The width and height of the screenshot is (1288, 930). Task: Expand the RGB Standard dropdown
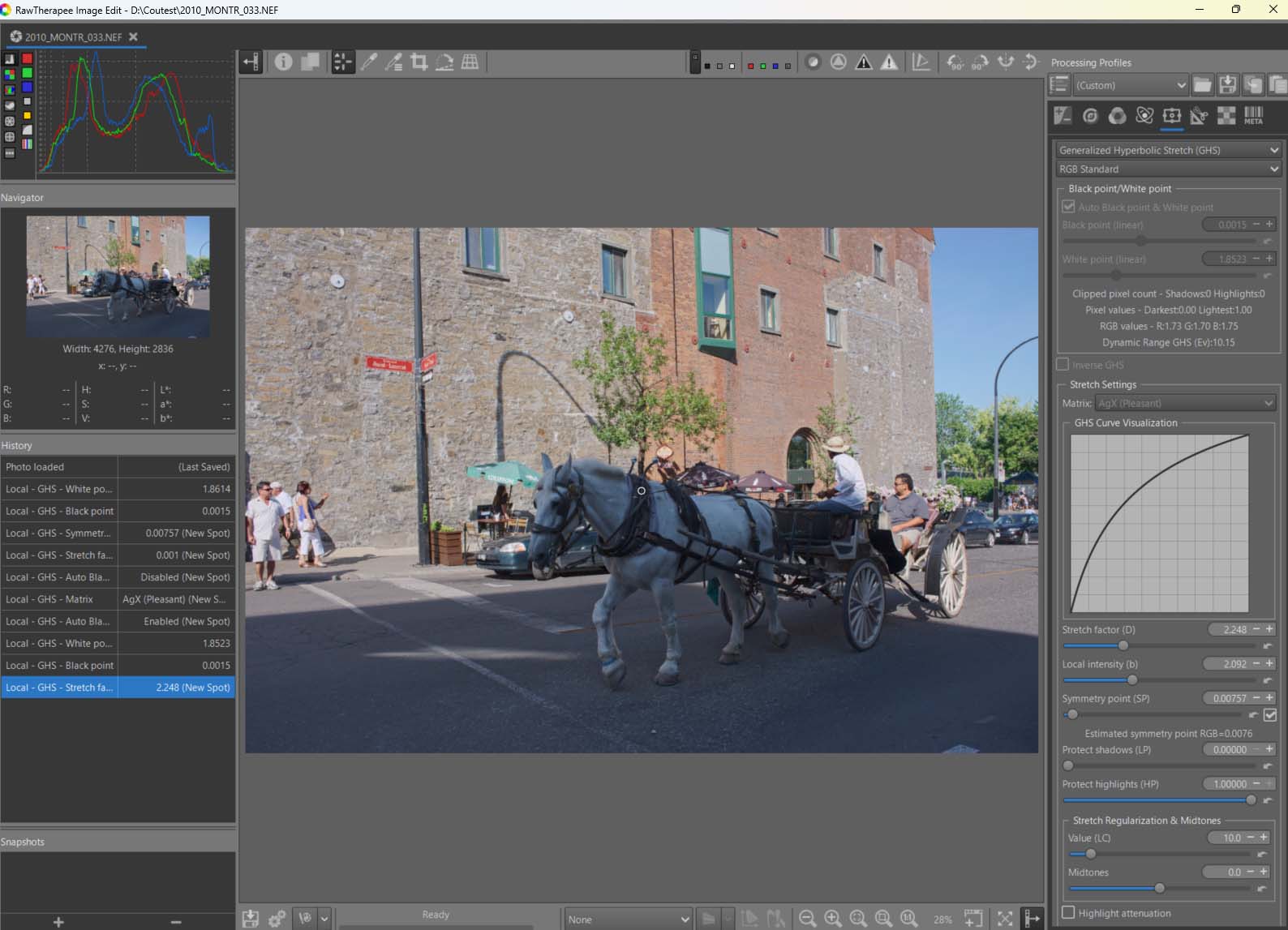(x=1168, y=169)
